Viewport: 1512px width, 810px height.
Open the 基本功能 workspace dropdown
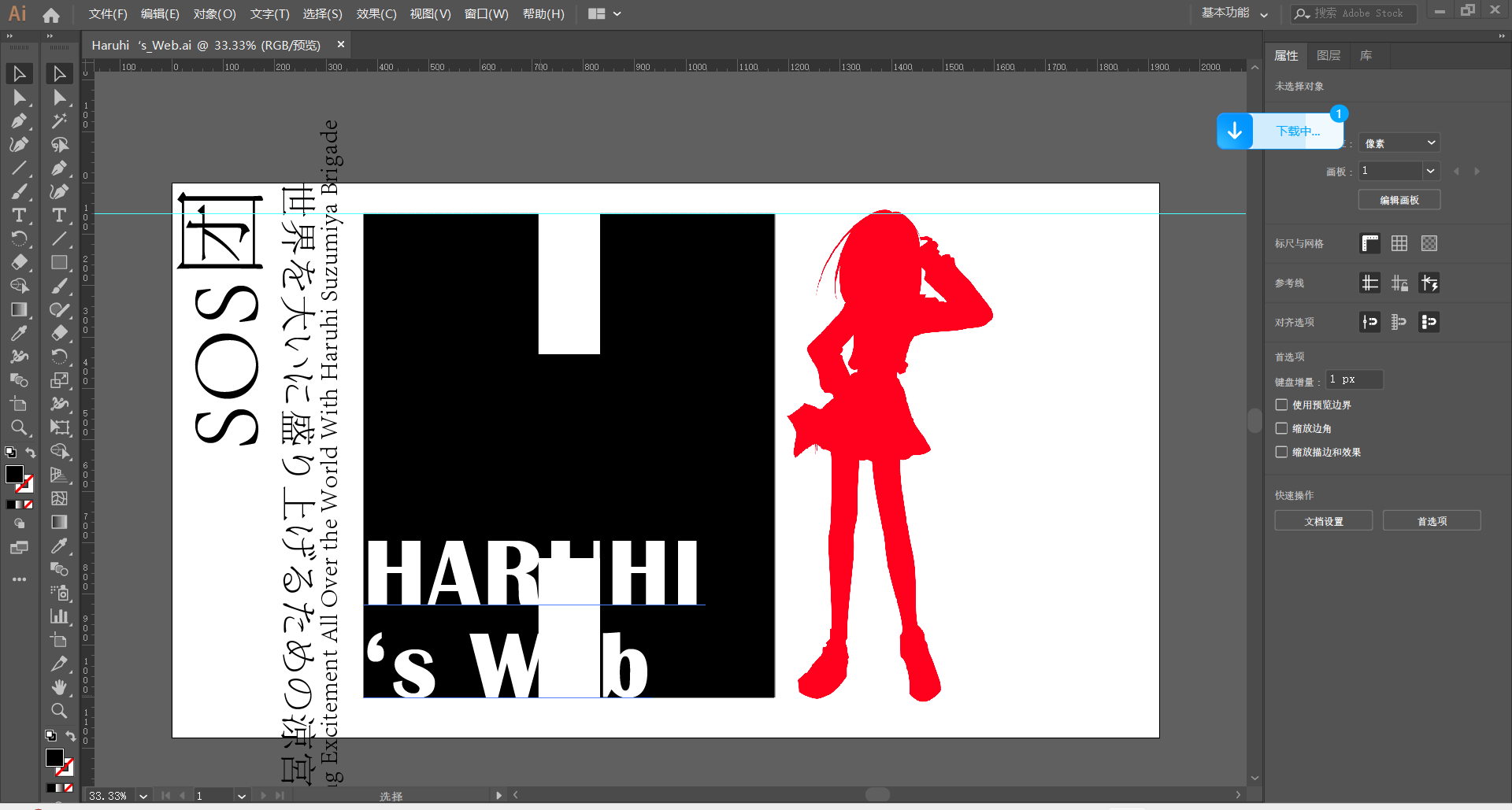(1234, 13)
